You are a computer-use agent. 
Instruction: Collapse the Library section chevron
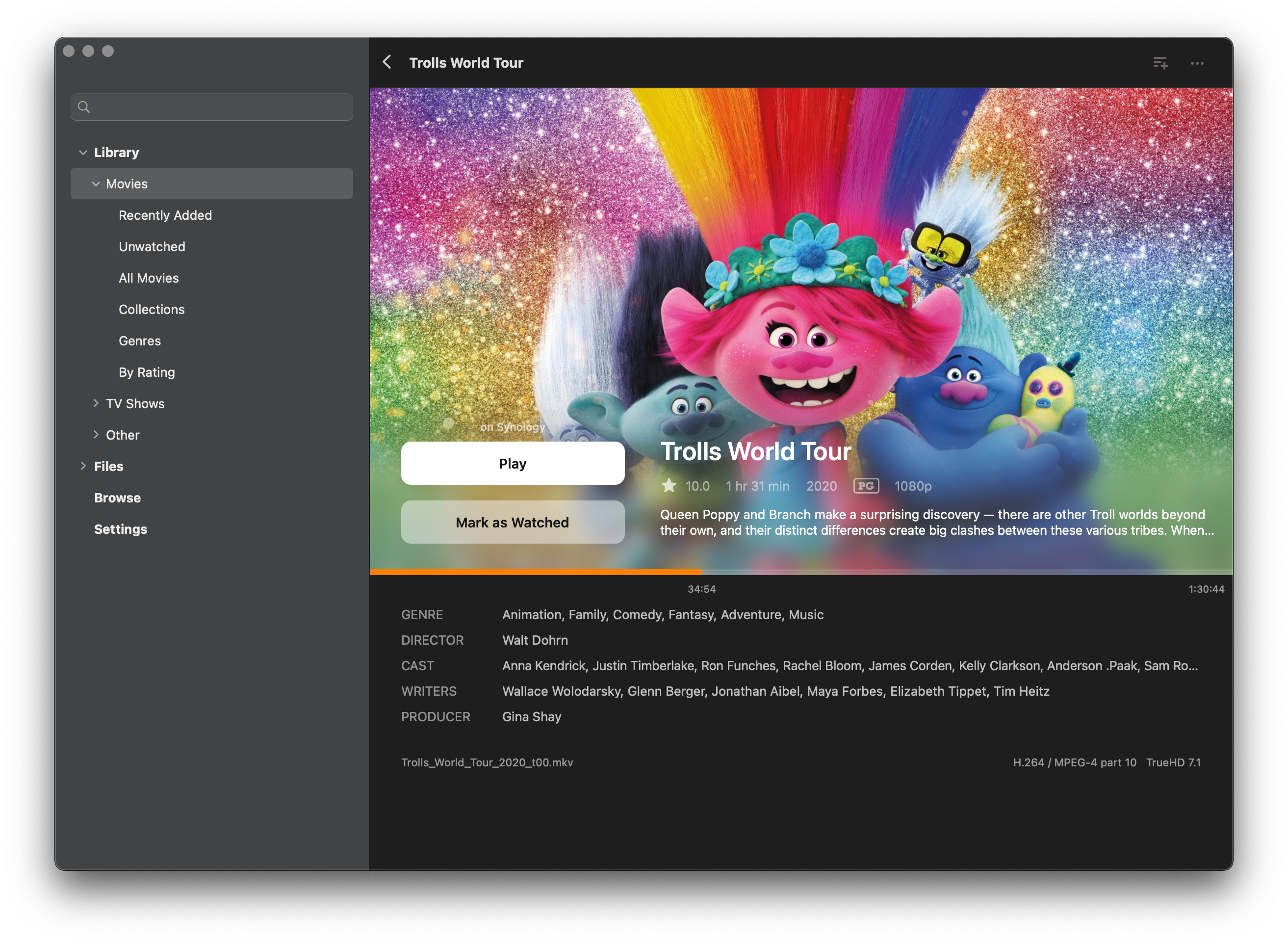click(x=83, y=153)
